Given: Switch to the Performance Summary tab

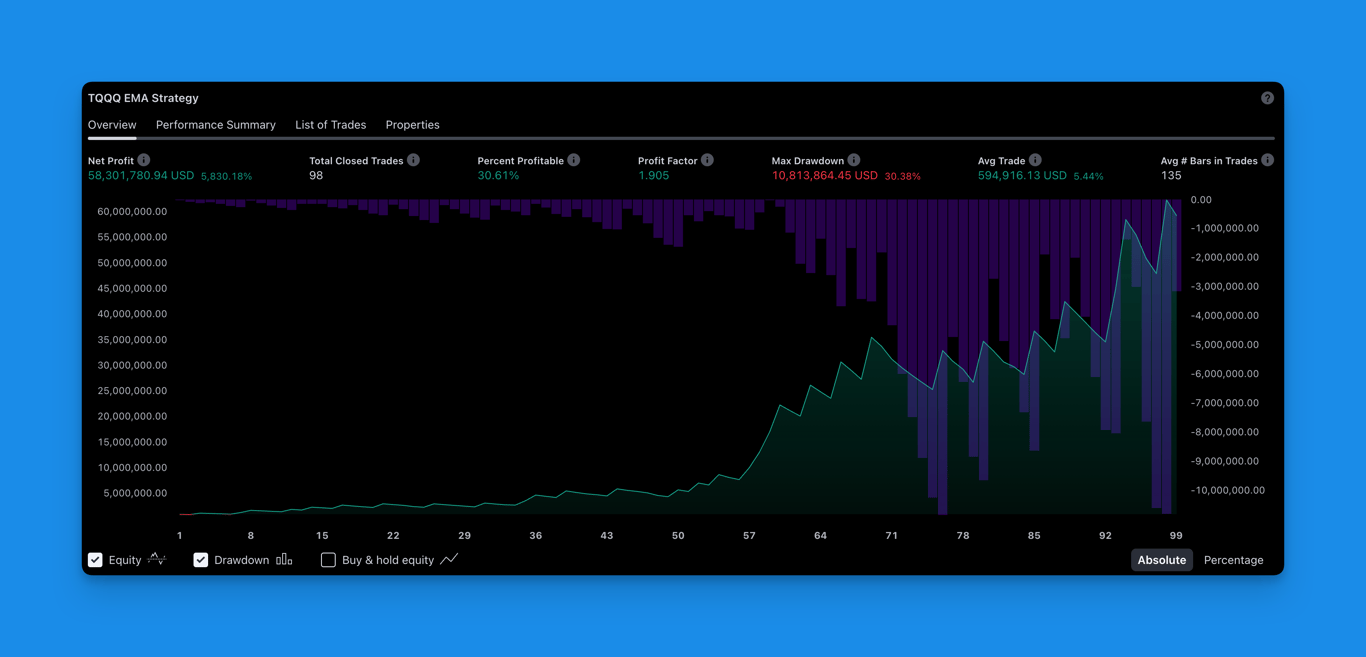Looking at the screenshot, I should [215, 125].
